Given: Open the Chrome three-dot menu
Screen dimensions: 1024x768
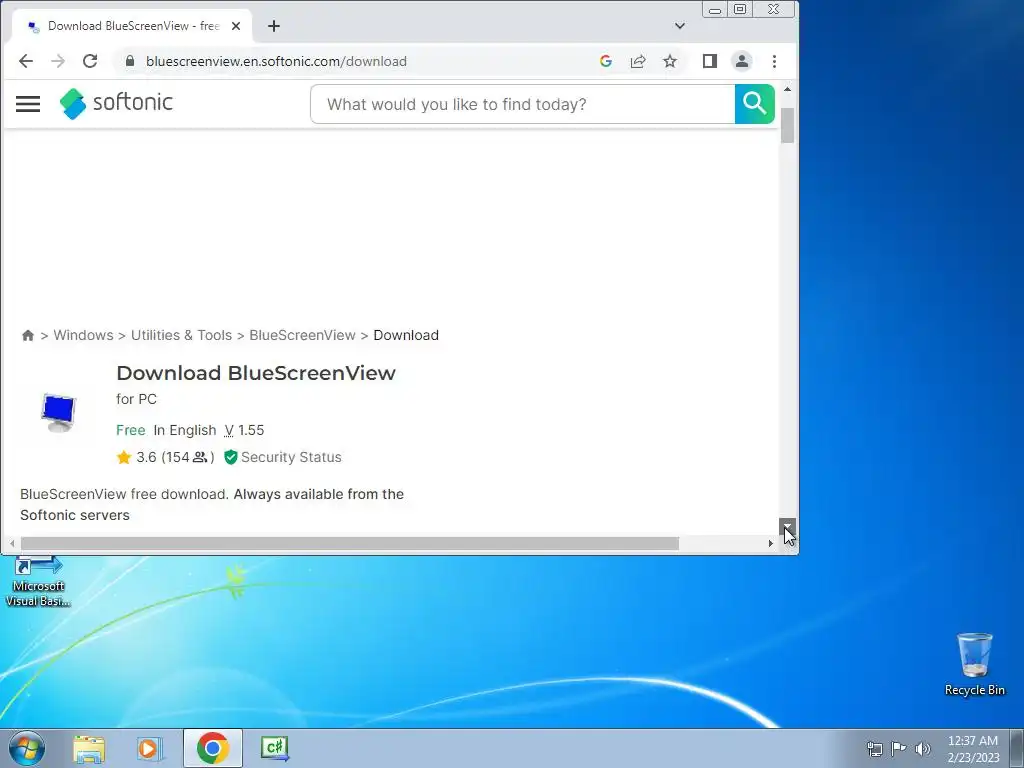Looking at the screenshot, I should [x=775, y=61].
